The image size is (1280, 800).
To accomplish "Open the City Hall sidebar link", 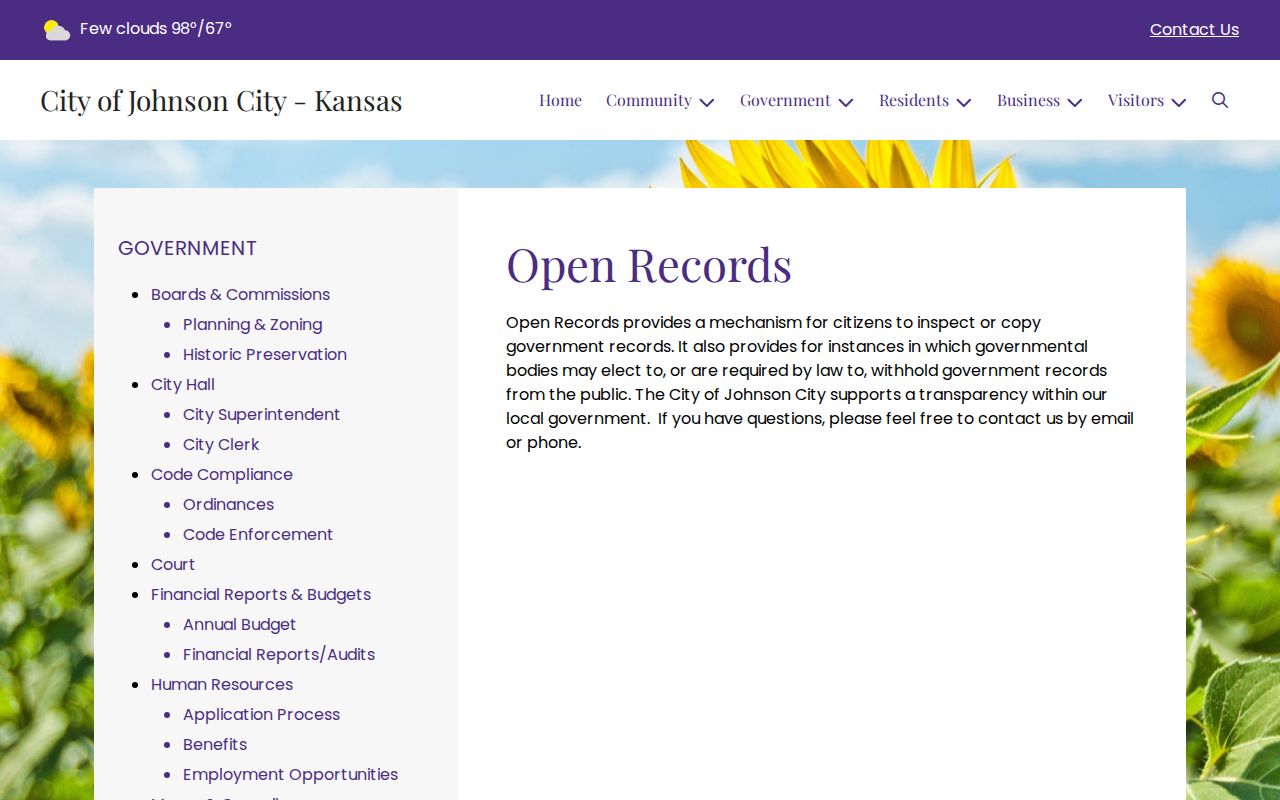I will (x=183, y=384).
